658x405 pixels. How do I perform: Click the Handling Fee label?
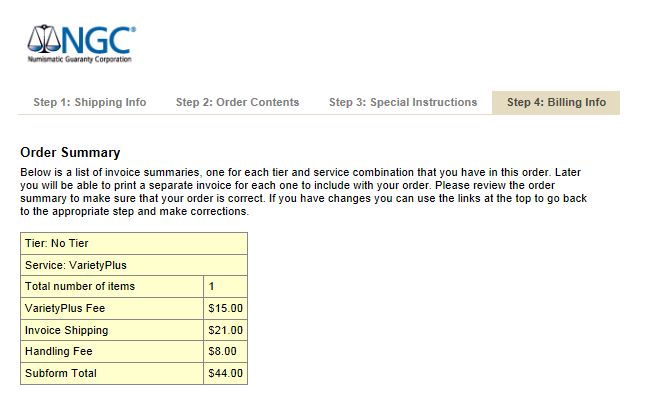(59, 352)
